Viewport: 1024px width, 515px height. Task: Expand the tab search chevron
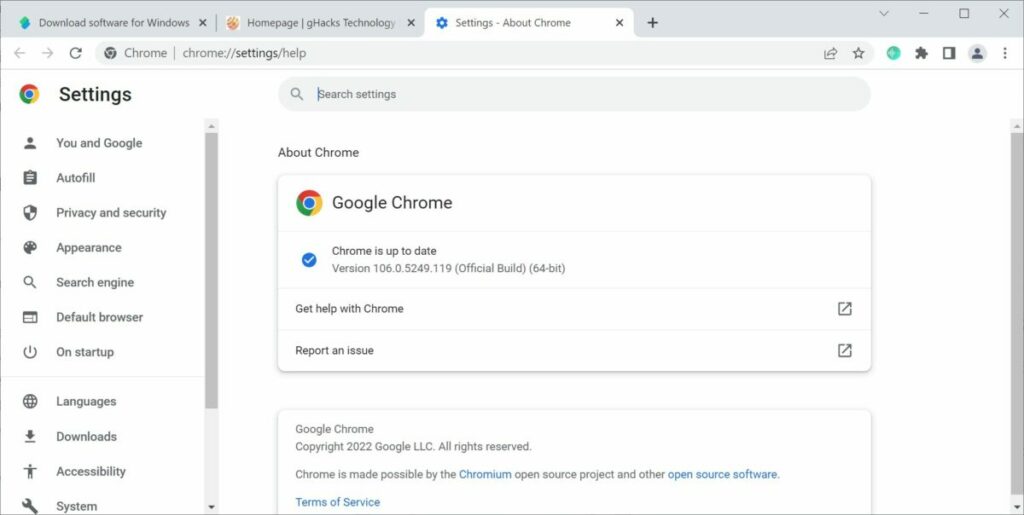click(x=884, y=14)
